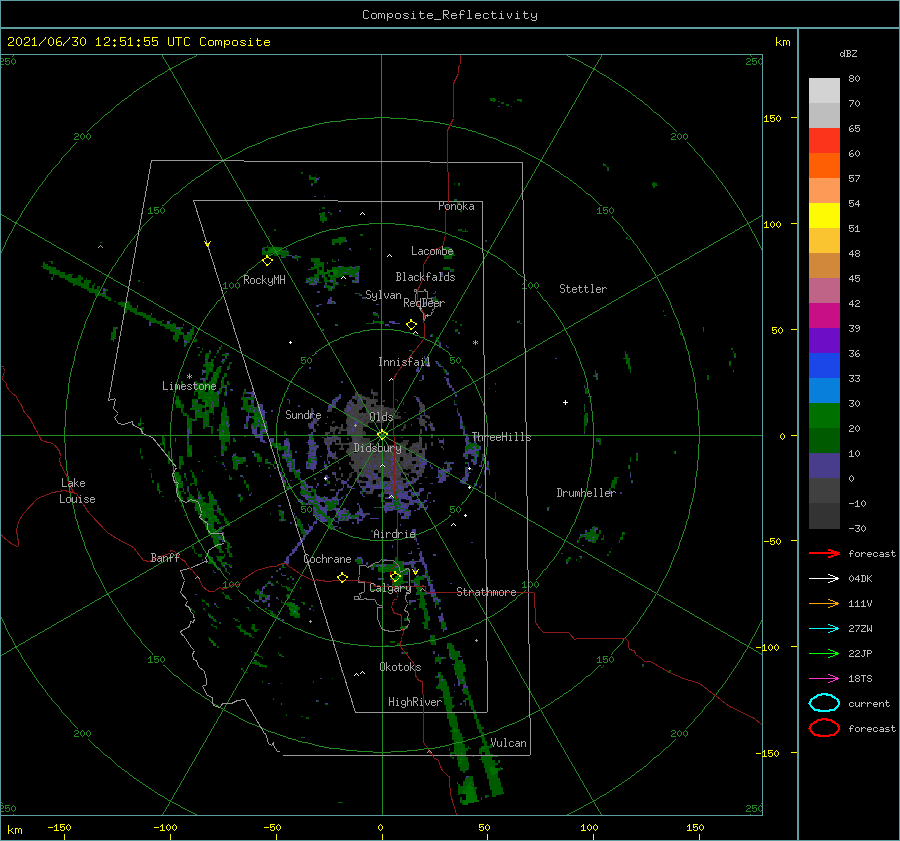This screenshot has width=900, height=841.
Task: Click the Blackfalds city label
Action: tap(425, 277)
